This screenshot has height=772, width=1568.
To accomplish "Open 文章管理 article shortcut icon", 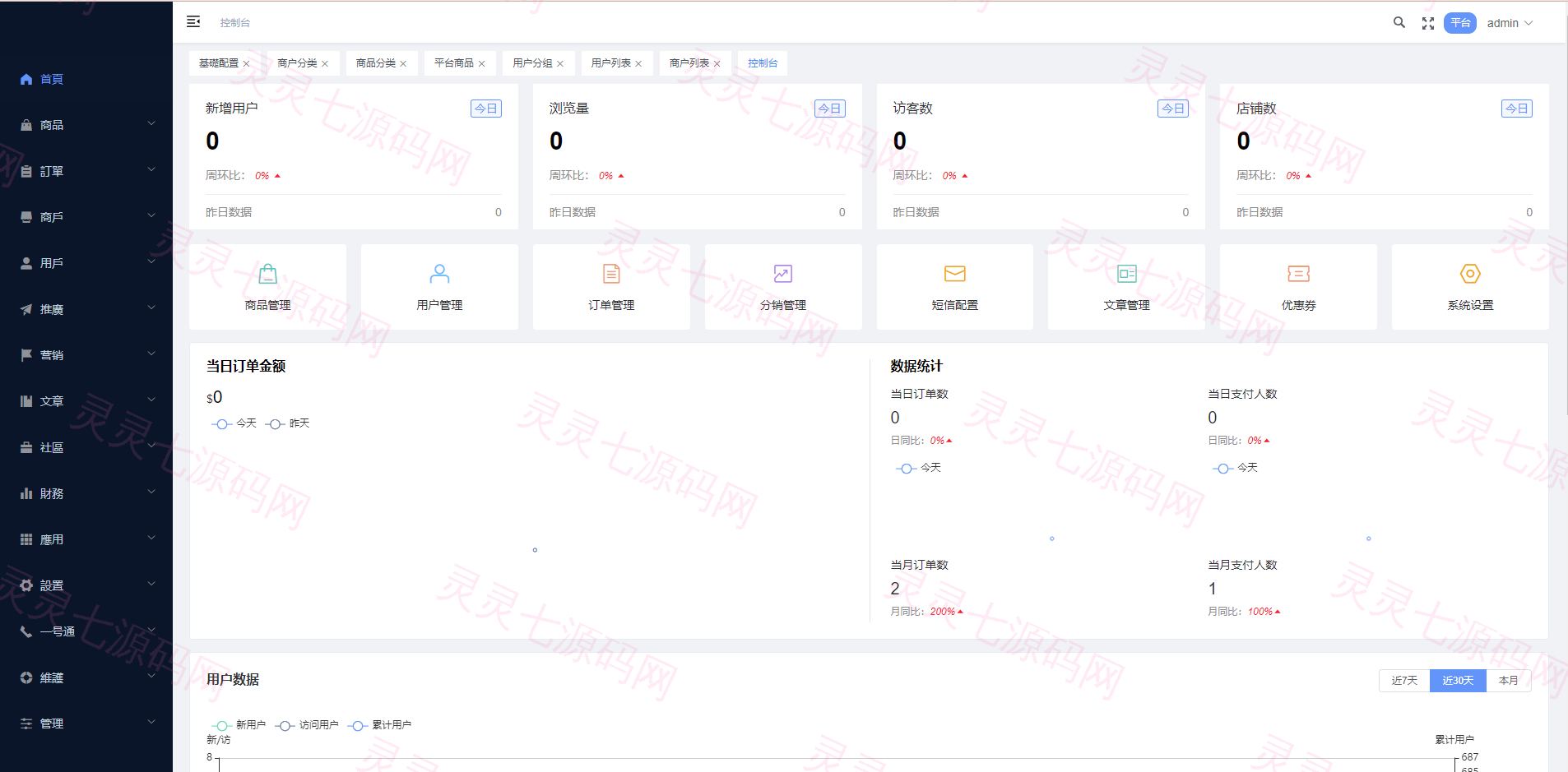I will pyautogui.click(x=1127, y=274).
